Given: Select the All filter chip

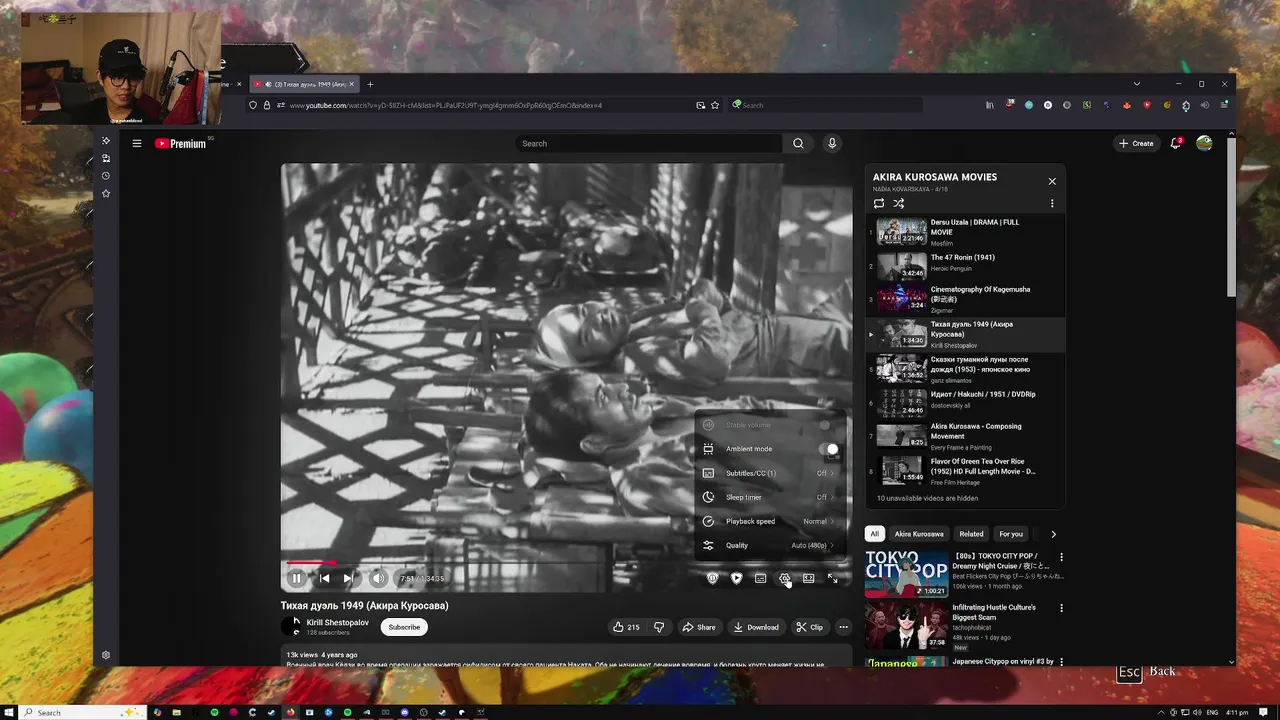Looking at the screenshot, I should click(874, 534).
